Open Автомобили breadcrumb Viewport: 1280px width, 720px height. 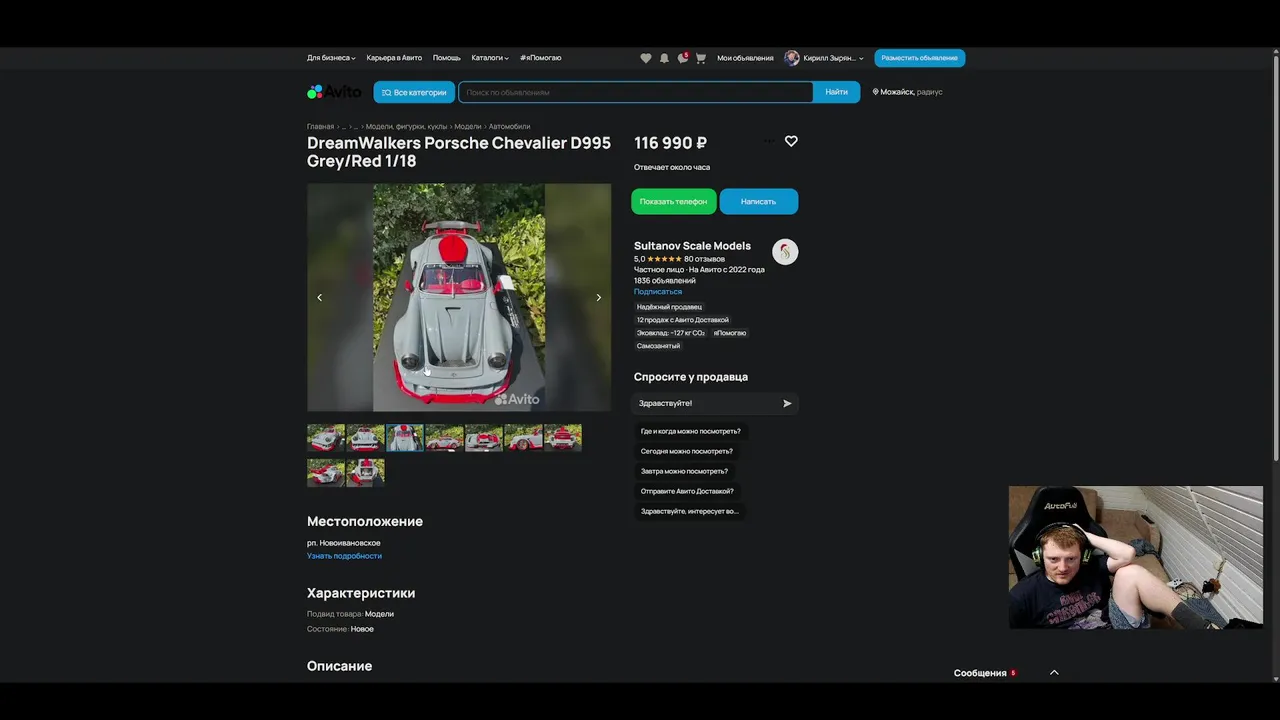tap(510, 127)
